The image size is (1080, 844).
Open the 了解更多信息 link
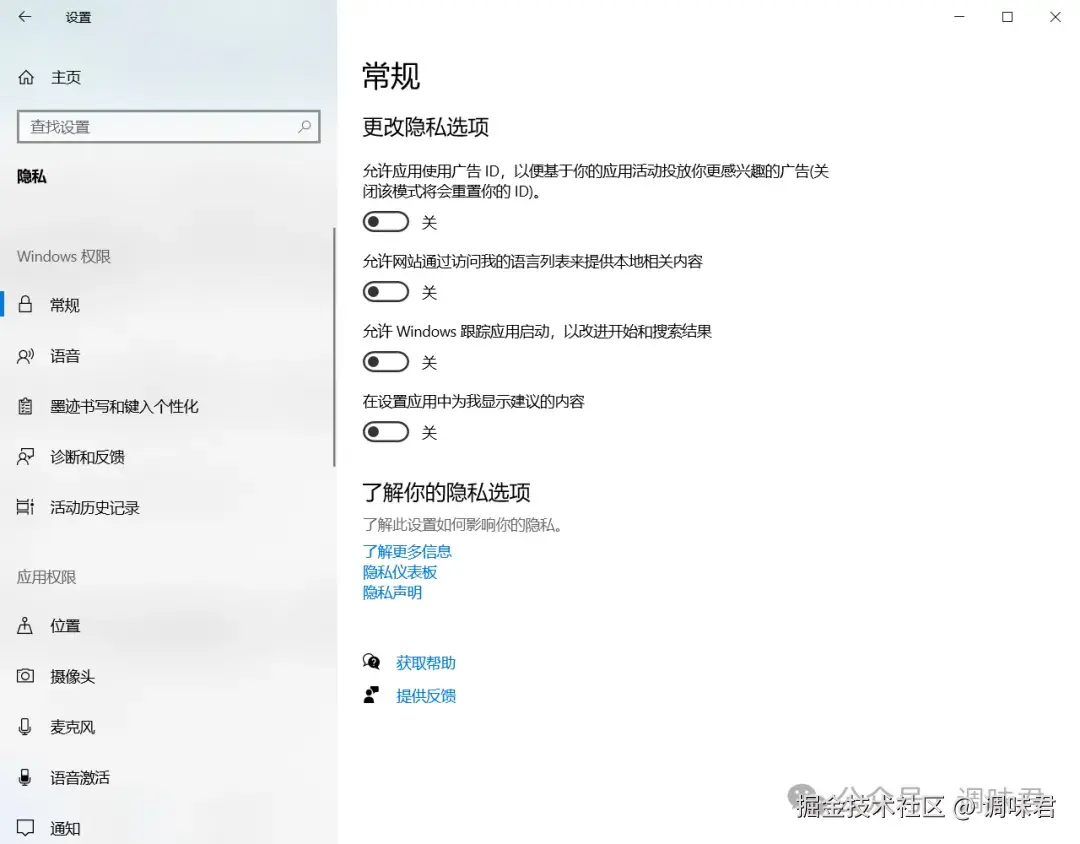[x=407, y=551]
